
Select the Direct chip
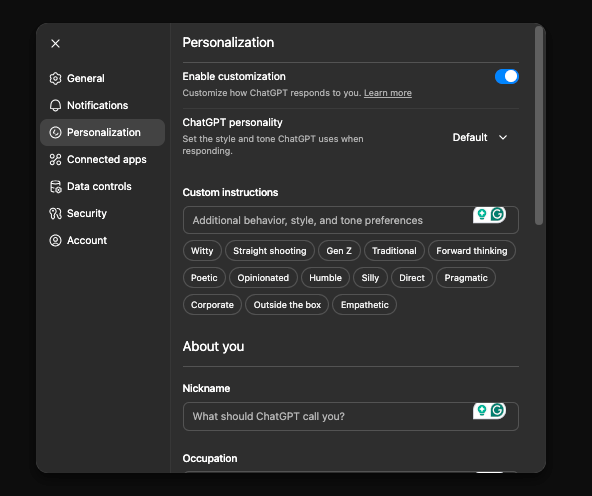(412, 278)
